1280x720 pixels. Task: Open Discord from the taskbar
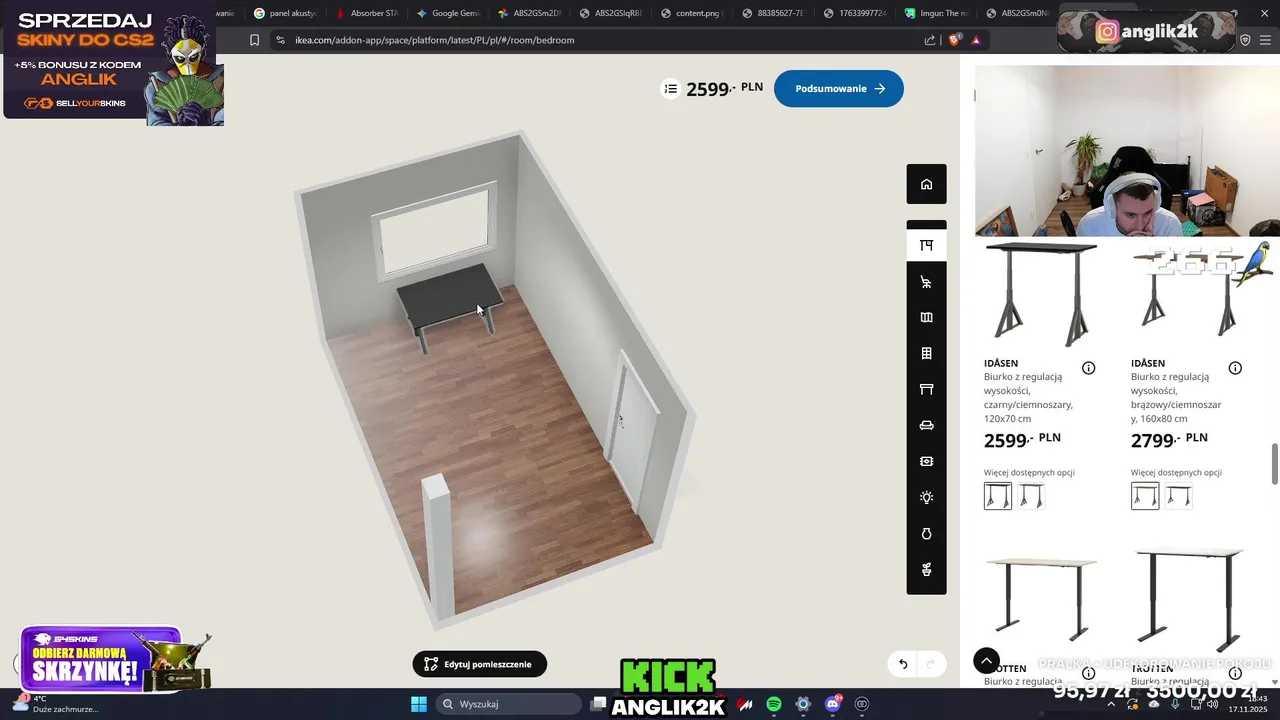pos(832,704)
